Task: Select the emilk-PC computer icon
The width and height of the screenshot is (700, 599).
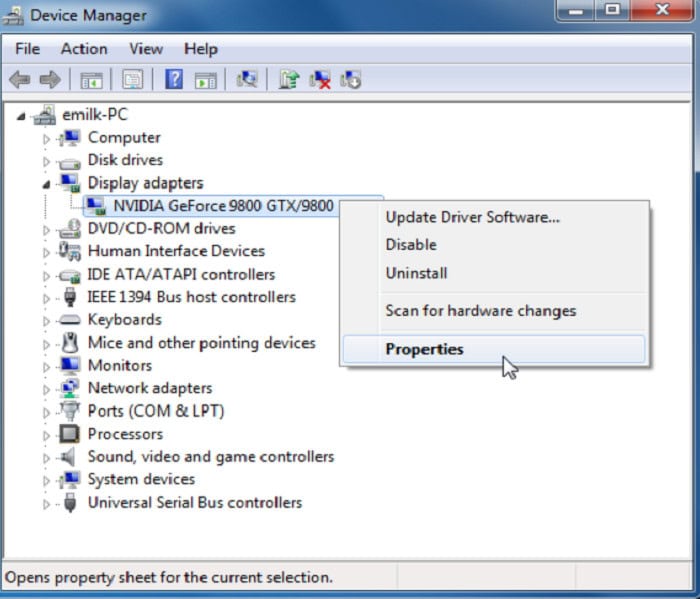Action: tap(45, 115)
